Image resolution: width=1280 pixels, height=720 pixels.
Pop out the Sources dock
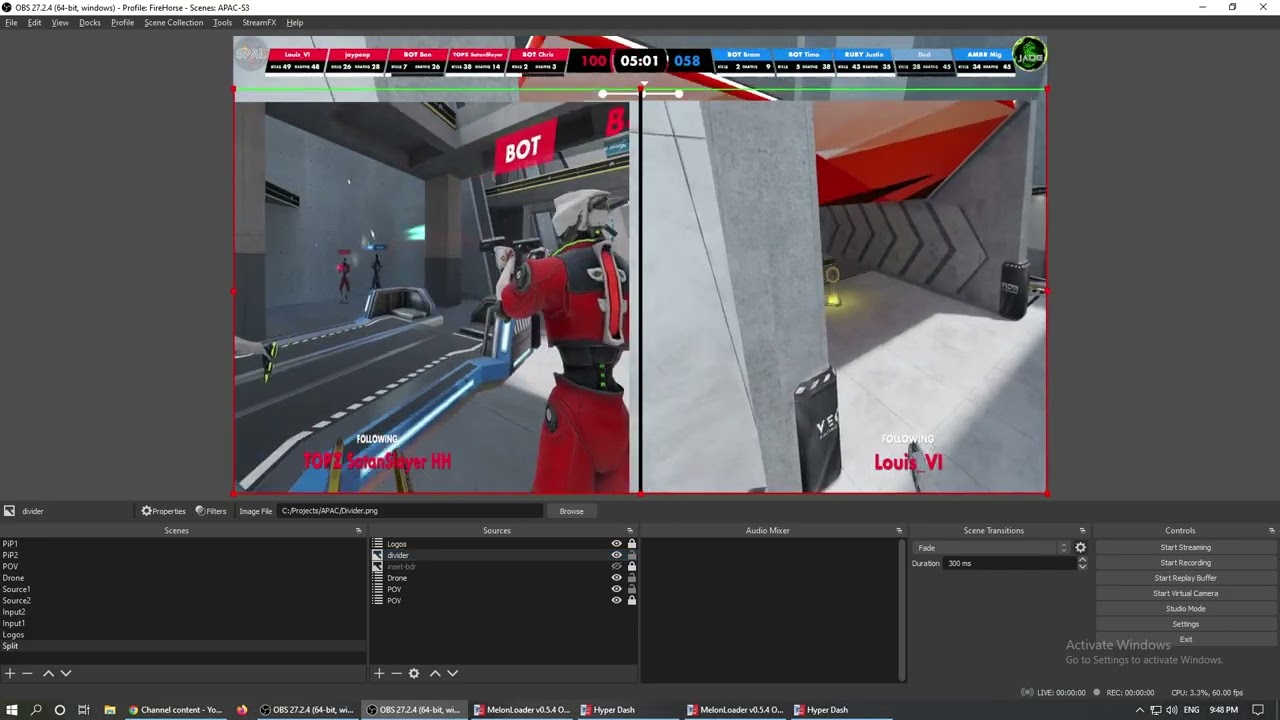click(x=630, y=531)
